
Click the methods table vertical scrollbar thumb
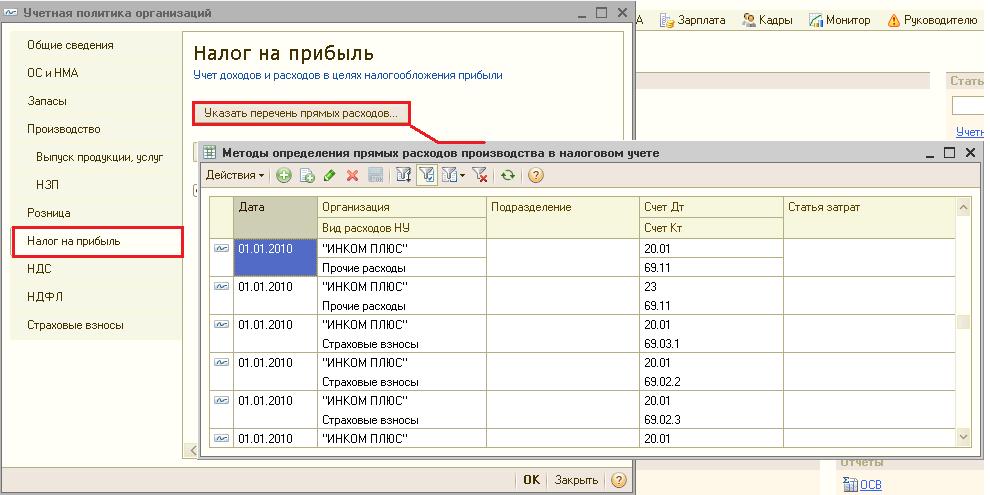click(963, 323)
